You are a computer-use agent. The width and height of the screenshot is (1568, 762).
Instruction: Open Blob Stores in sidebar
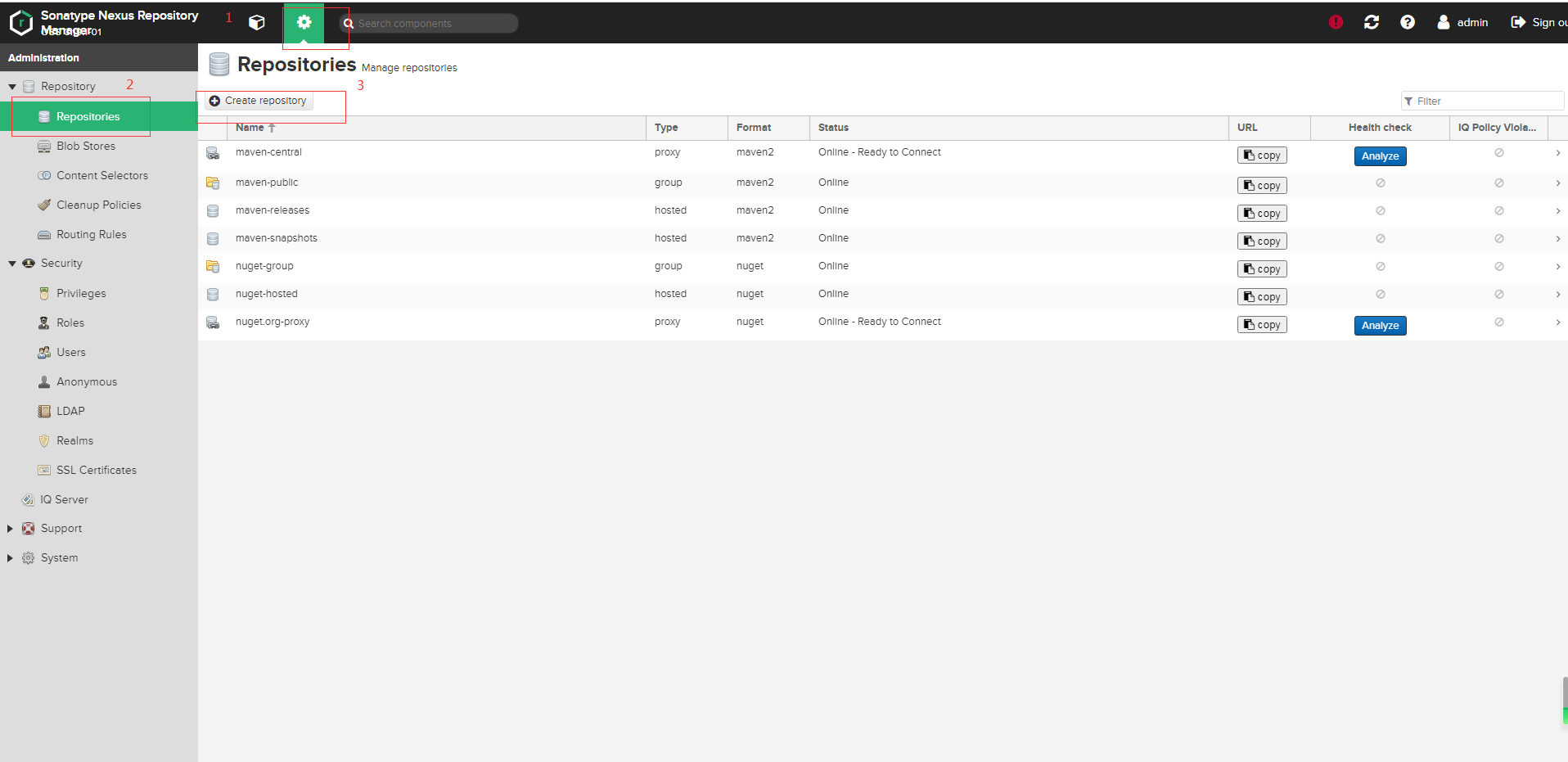click(x=86, y=146)
